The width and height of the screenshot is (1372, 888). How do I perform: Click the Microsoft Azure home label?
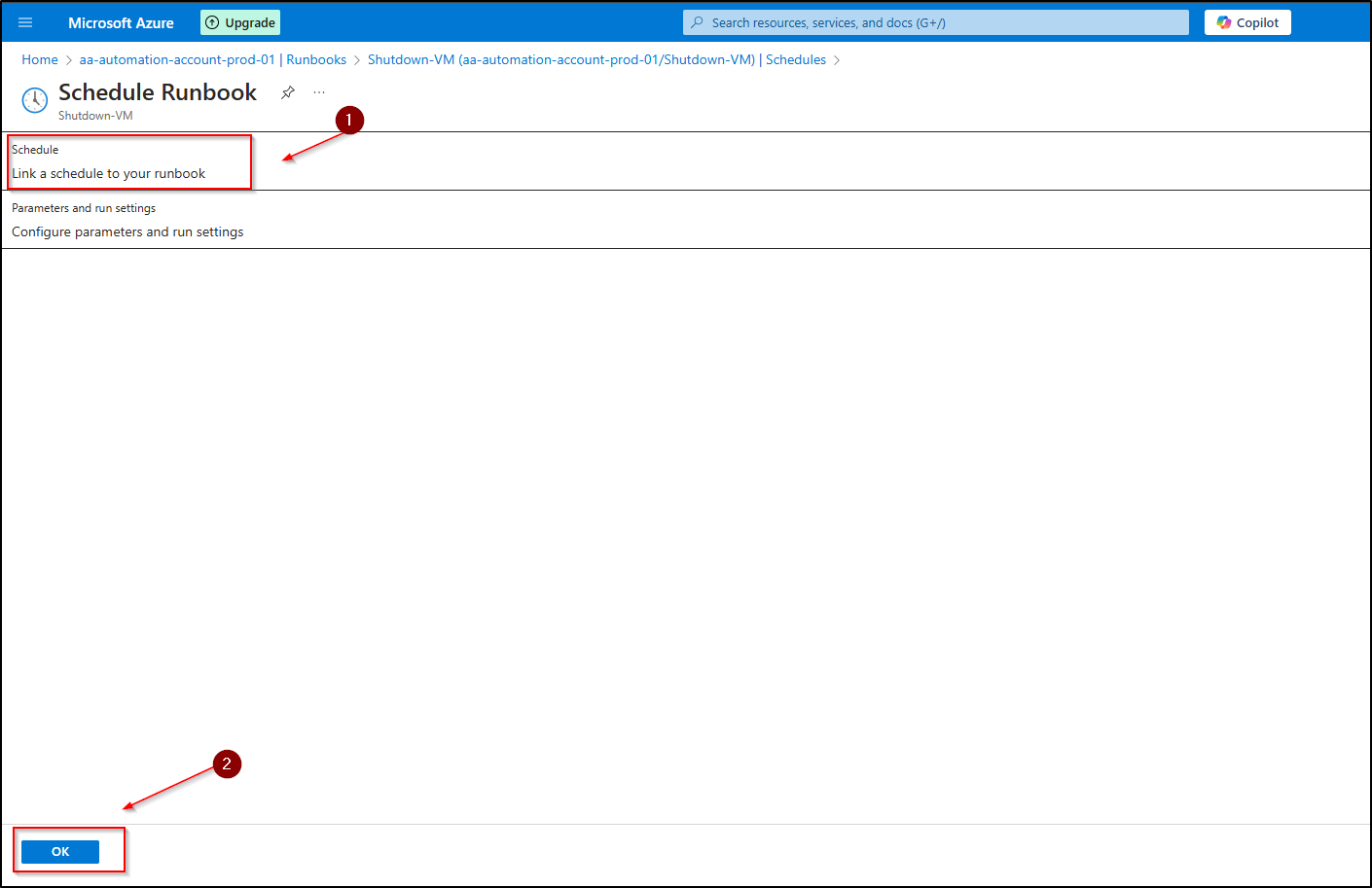121,22
